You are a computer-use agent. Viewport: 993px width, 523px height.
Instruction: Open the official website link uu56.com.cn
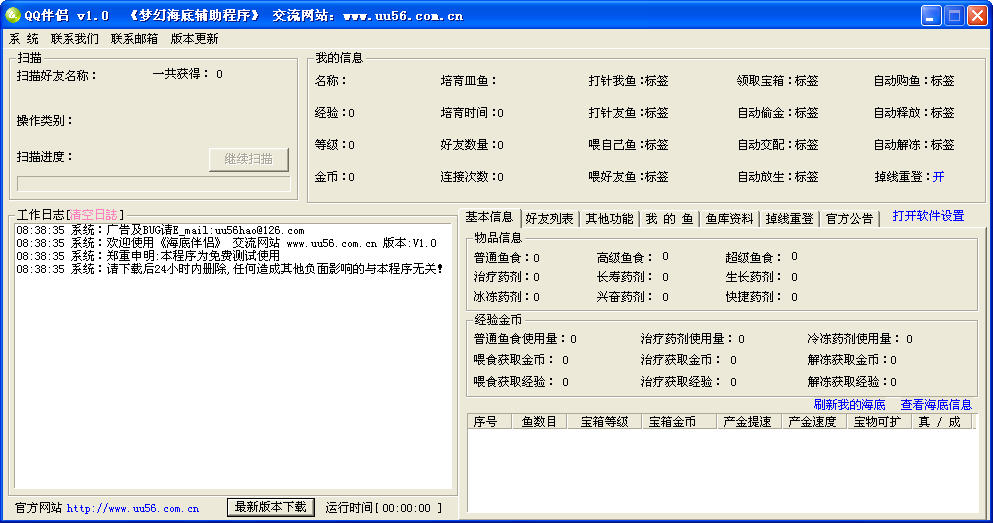(133, 508)
